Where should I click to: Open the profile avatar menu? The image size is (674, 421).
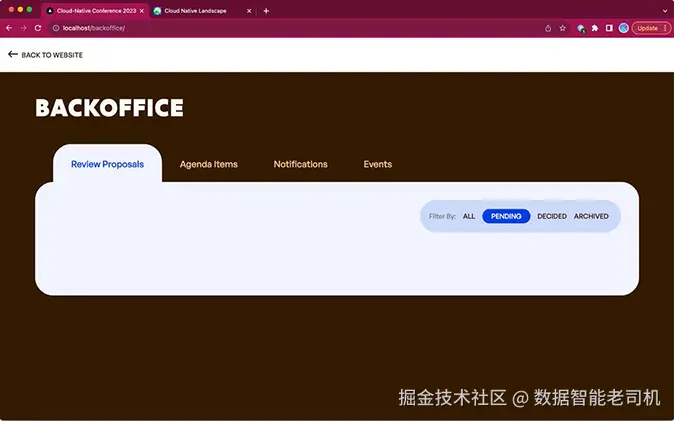624,28
